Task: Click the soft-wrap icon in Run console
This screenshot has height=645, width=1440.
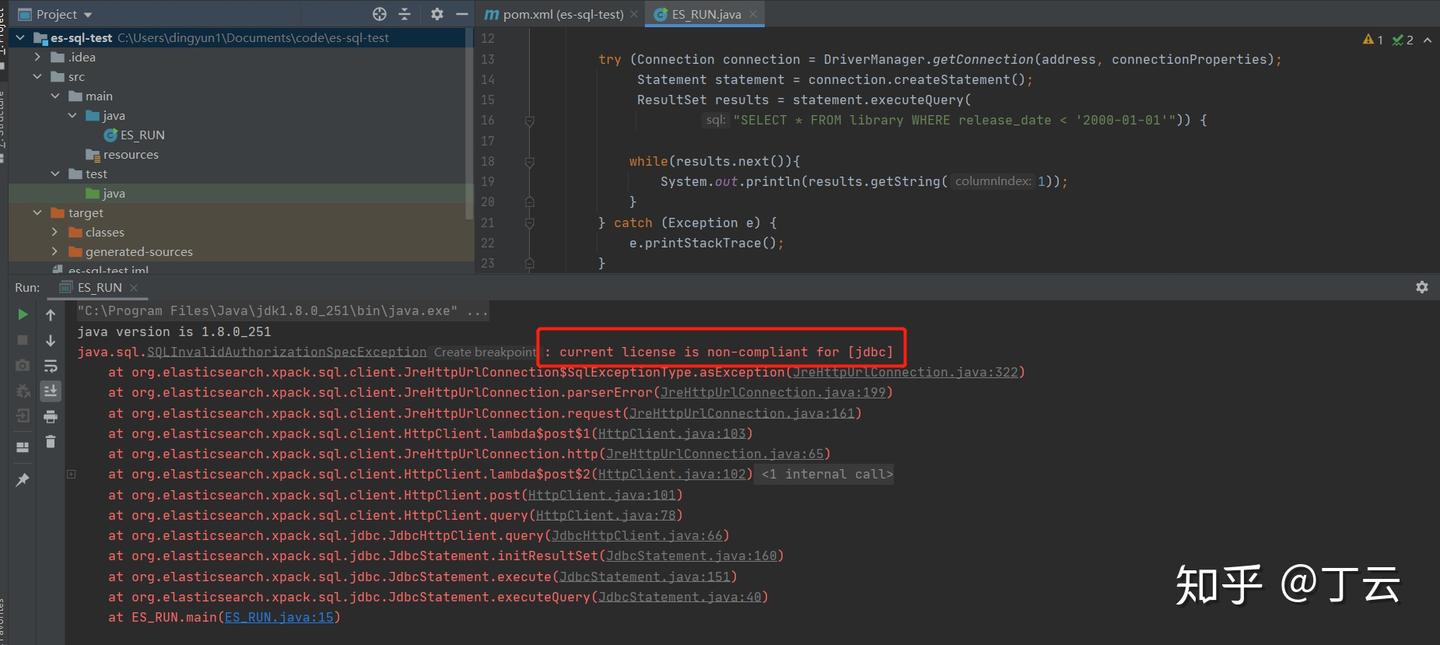Action: 51,366
